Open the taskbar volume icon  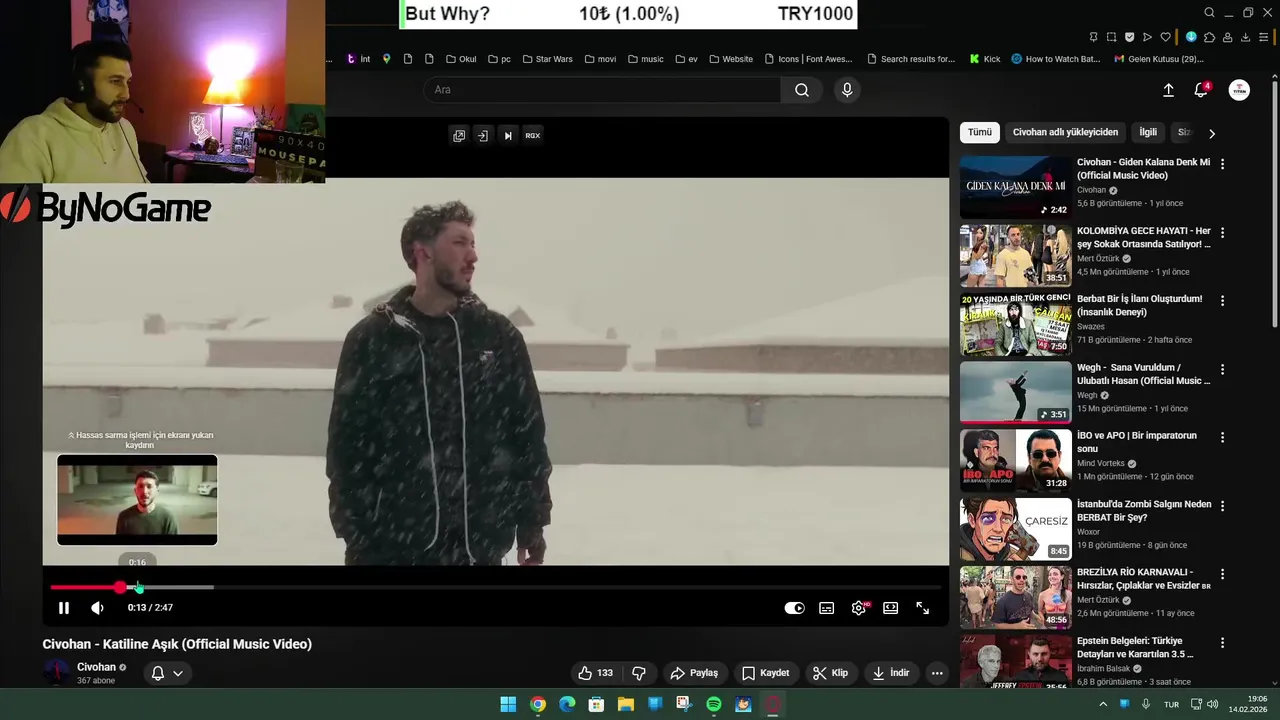point(1212,704)
